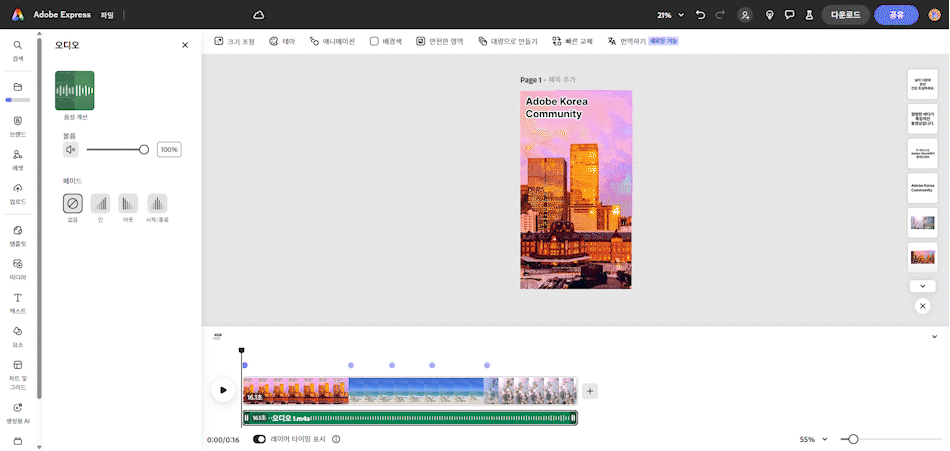This screenshot has width=950, height=451.
Task: Click the 음성 개선 waveform tile
Action: point(75,90)
